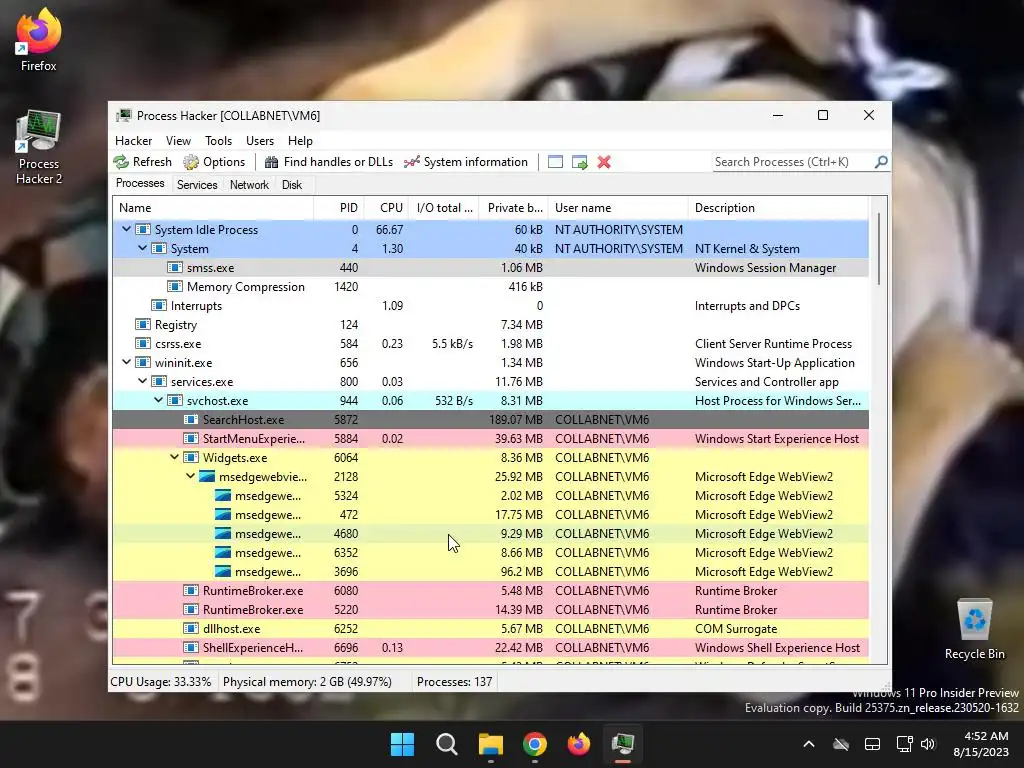This screenshot has width=1024, height=768.
Task: Select the Interrupts row
Action: 490,306
